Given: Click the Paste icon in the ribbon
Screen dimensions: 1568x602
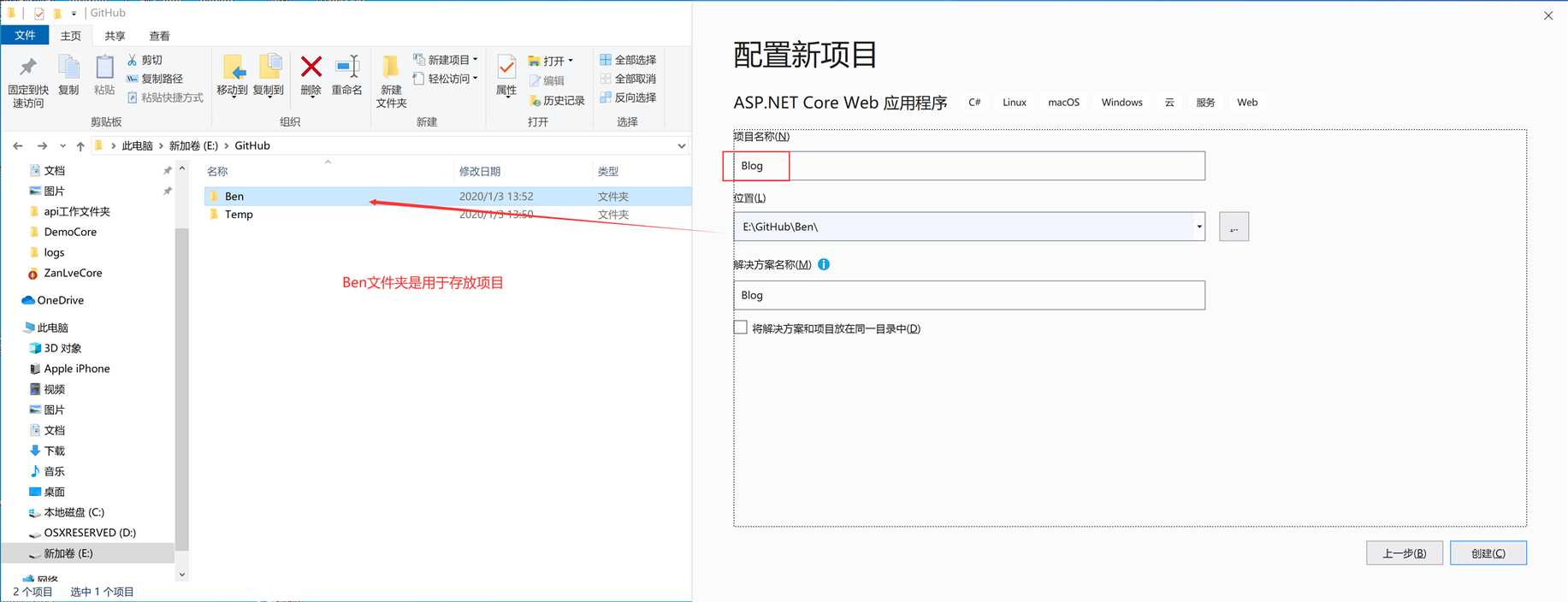Looking at the screenshot, I should click(x=104, y=67).
